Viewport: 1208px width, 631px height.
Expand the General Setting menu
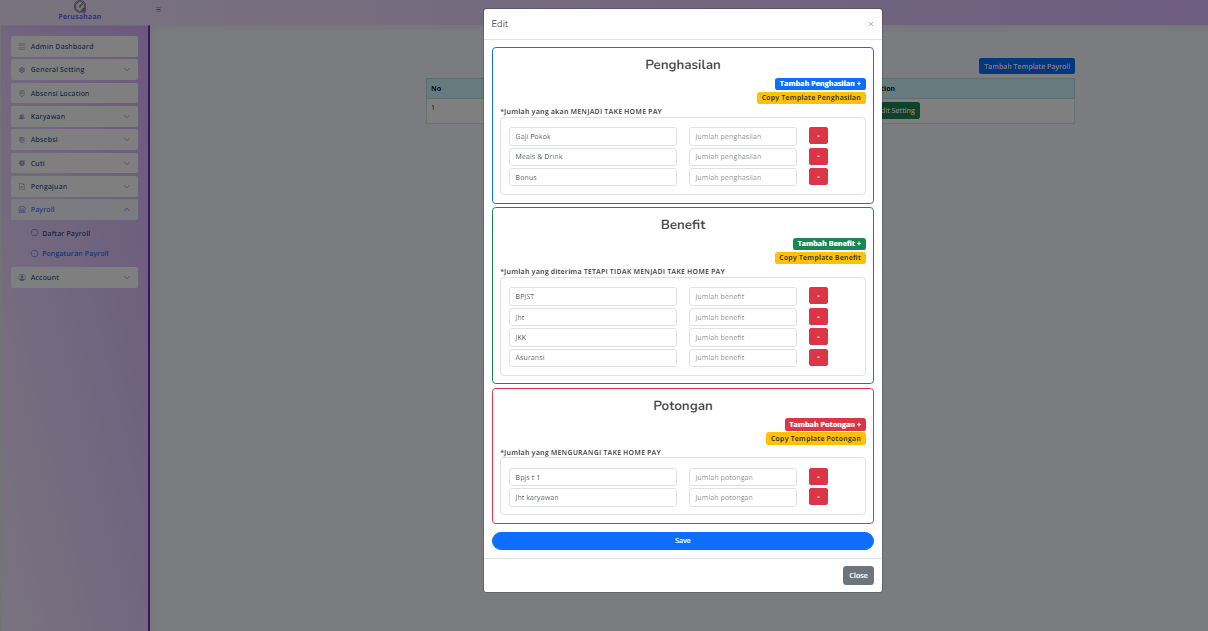coord(74,70)
